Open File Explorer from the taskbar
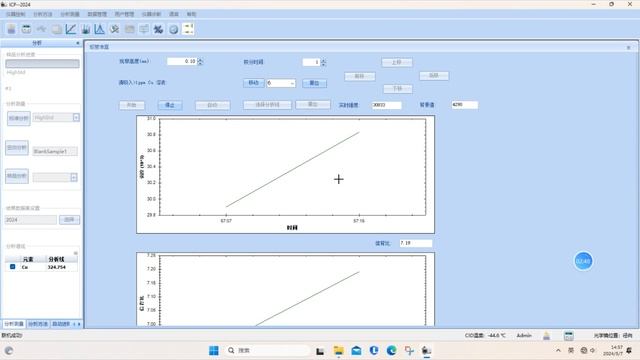 [338, 351]
